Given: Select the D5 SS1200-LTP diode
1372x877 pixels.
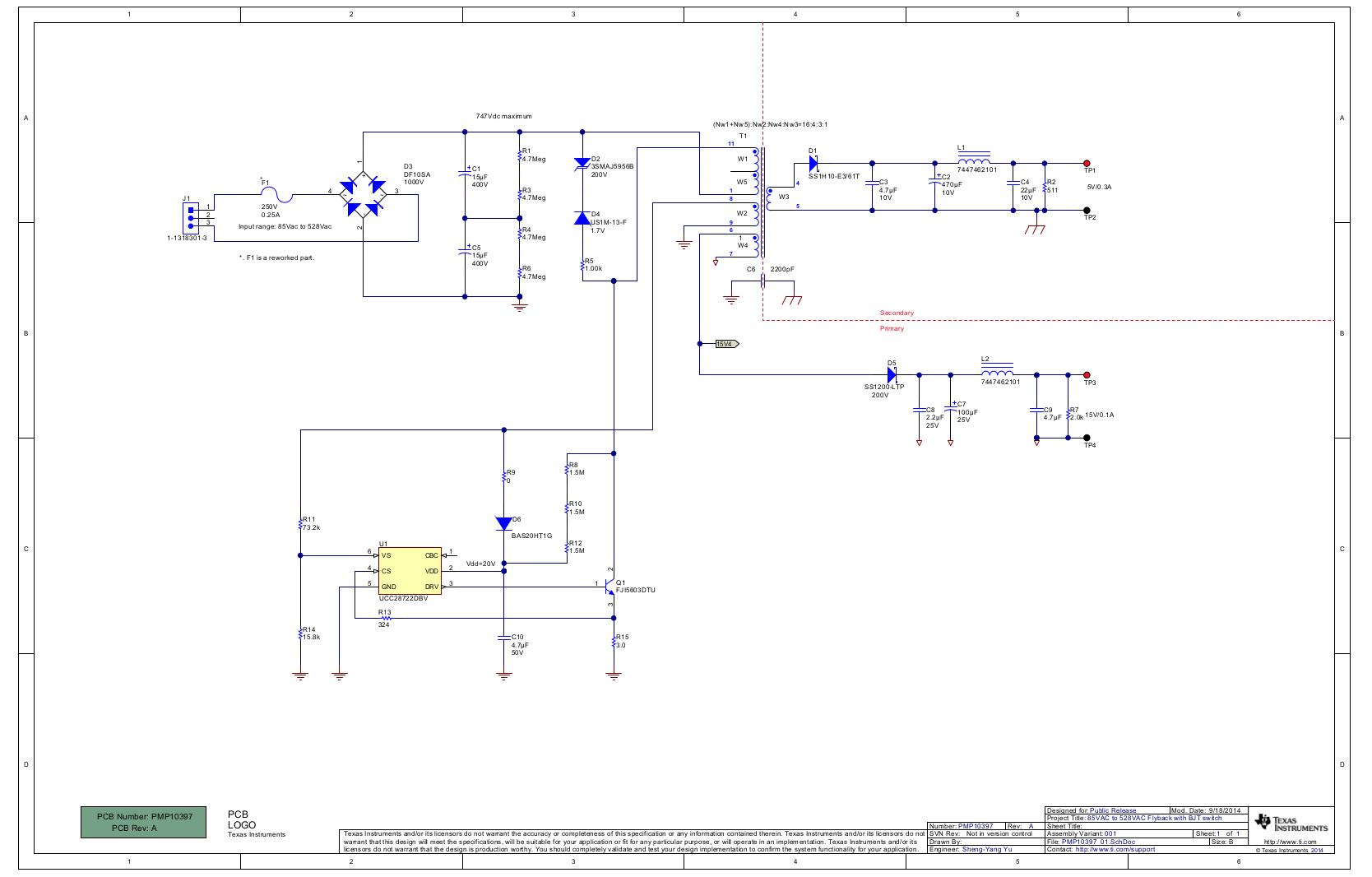Looking at the screenshot, I should point(892,374).
